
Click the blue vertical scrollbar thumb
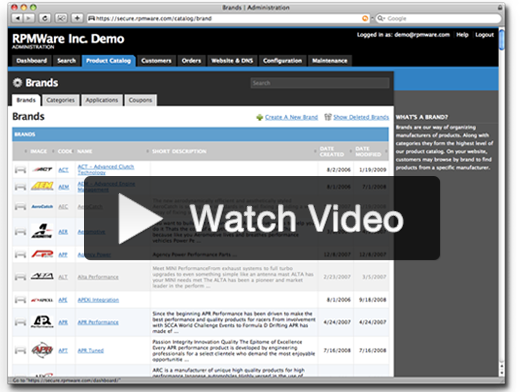pos(502,39)
